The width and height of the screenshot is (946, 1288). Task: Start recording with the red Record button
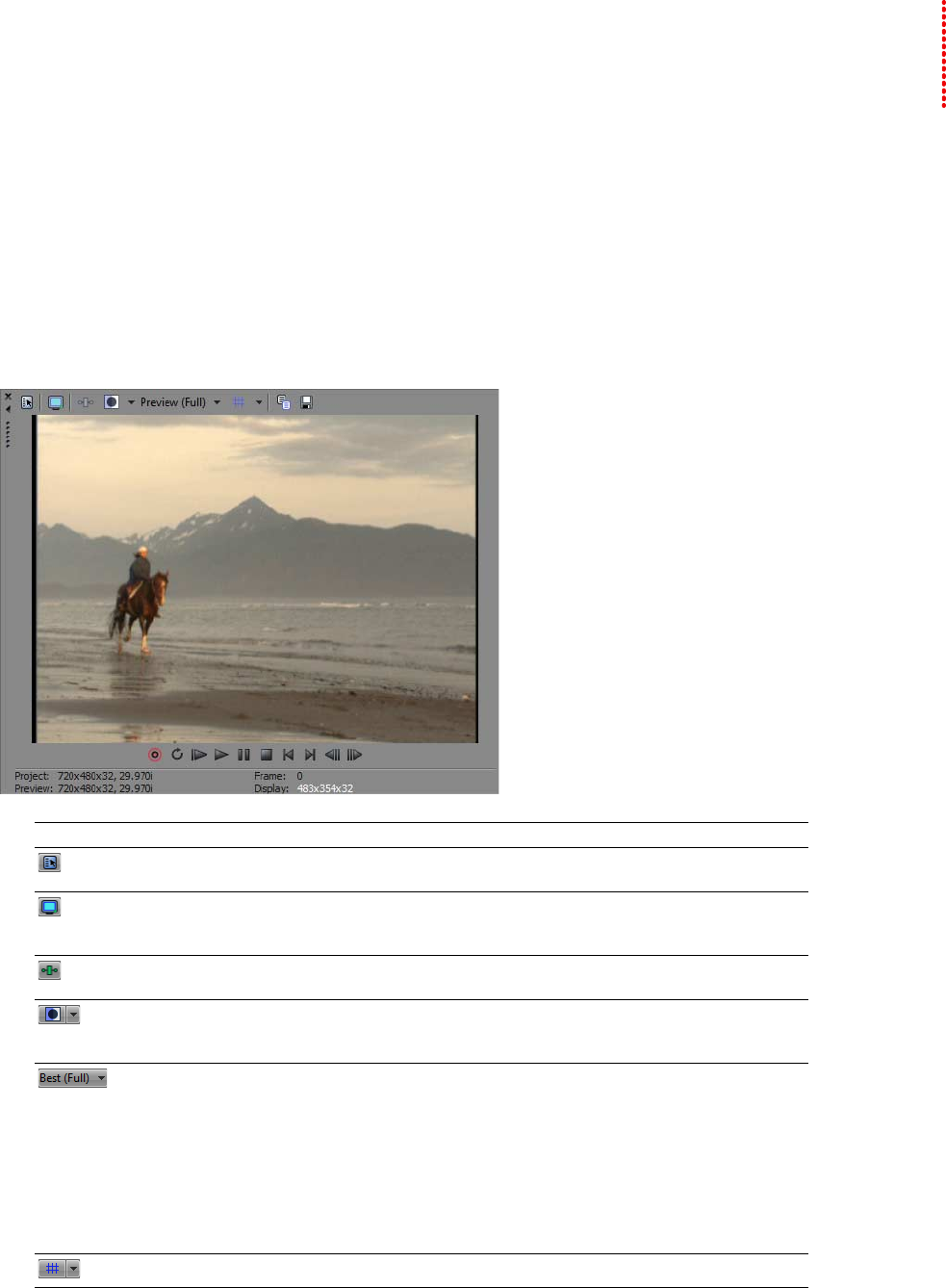155,755
